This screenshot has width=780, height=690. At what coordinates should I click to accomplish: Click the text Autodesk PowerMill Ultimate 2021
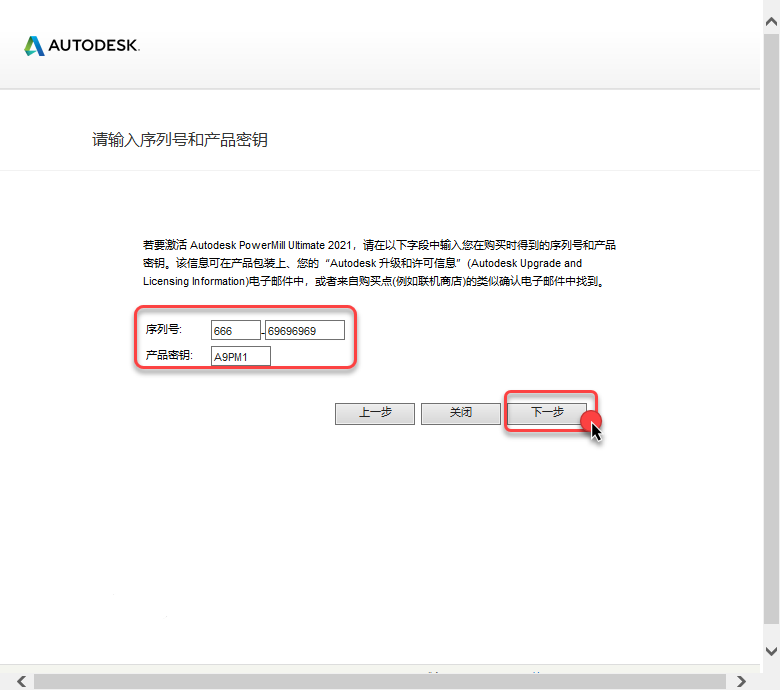[x=271, y=245]
